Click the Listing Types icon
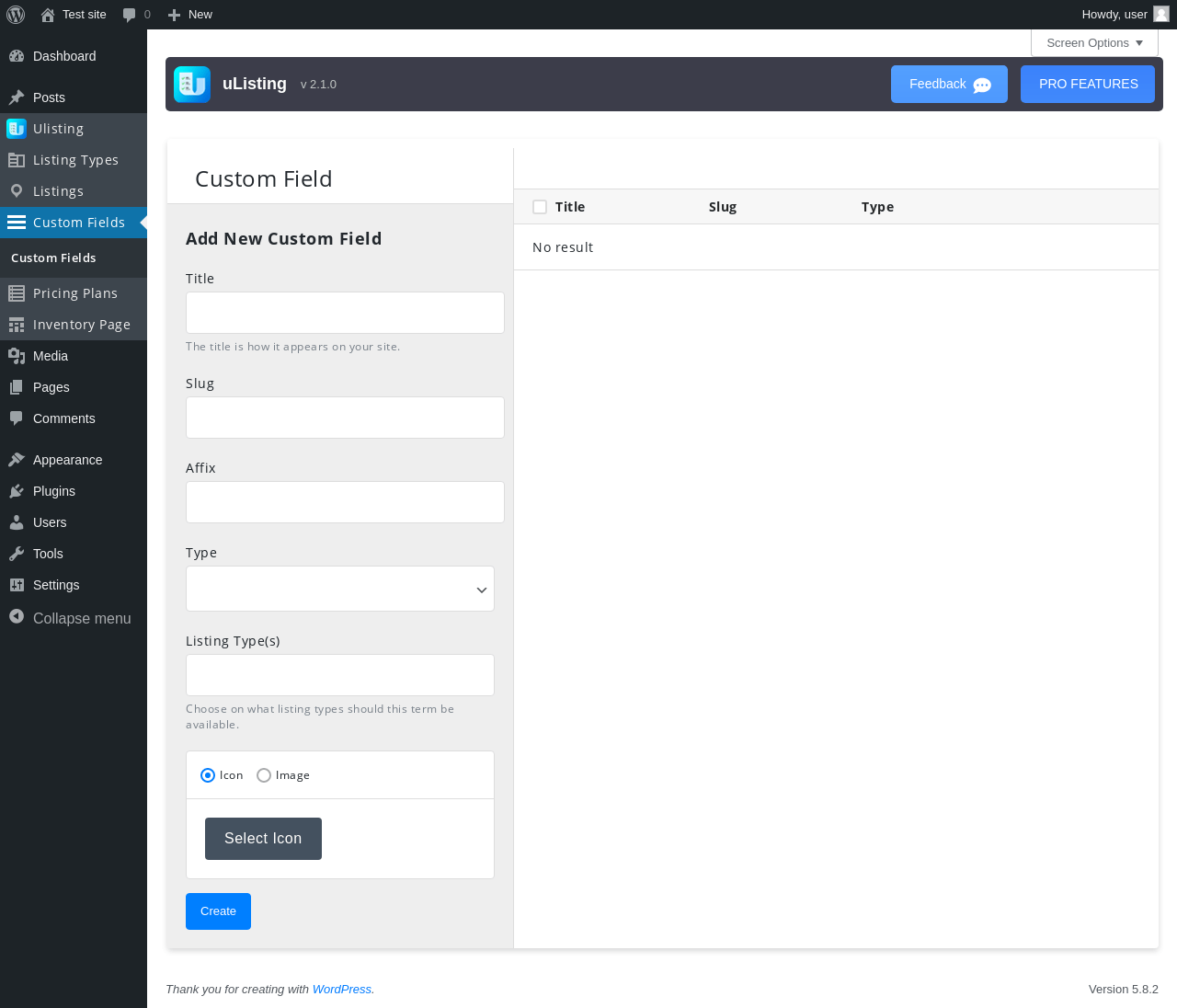The image size is (1177, 1008). tap(17, 160)
